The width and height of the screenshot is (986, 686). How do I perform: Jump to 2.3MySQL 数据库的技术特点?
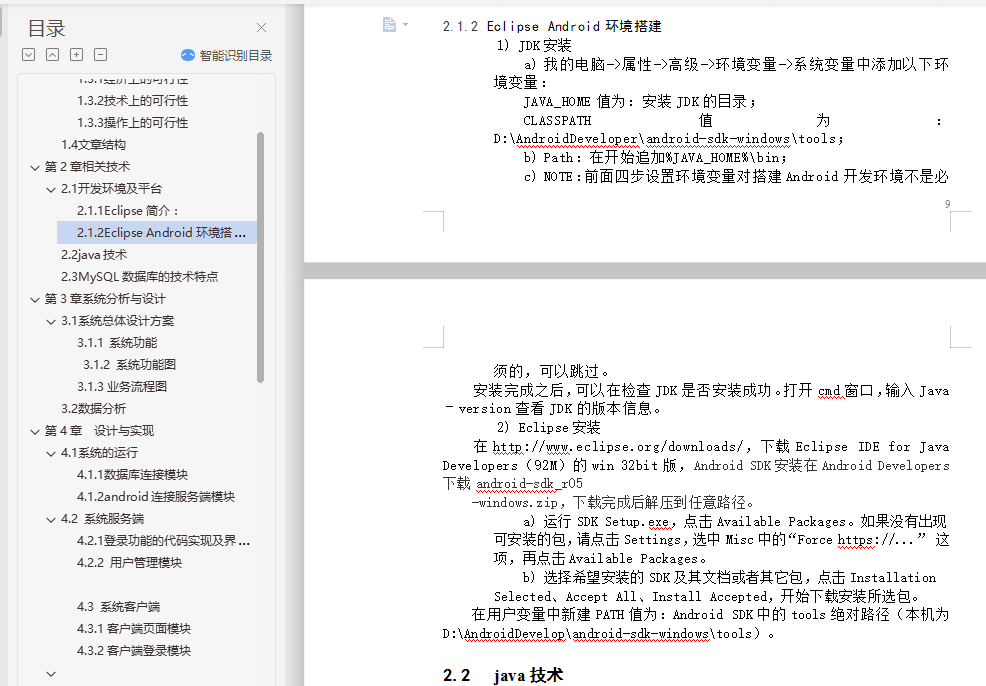pyautogui.click(x=140, y=277)
